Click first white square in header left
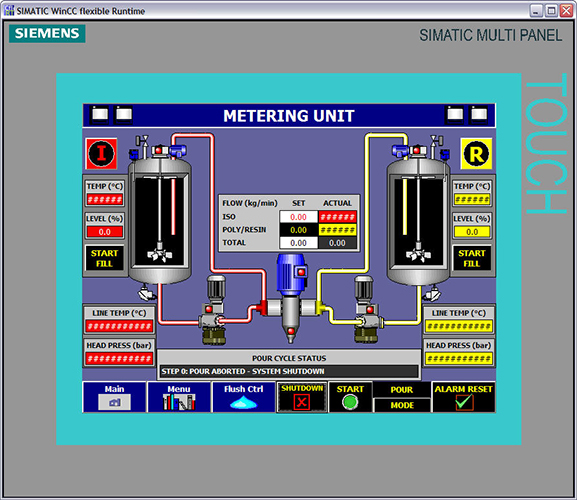Viewport: 577px width, 500px height. [x=100, y=115]
